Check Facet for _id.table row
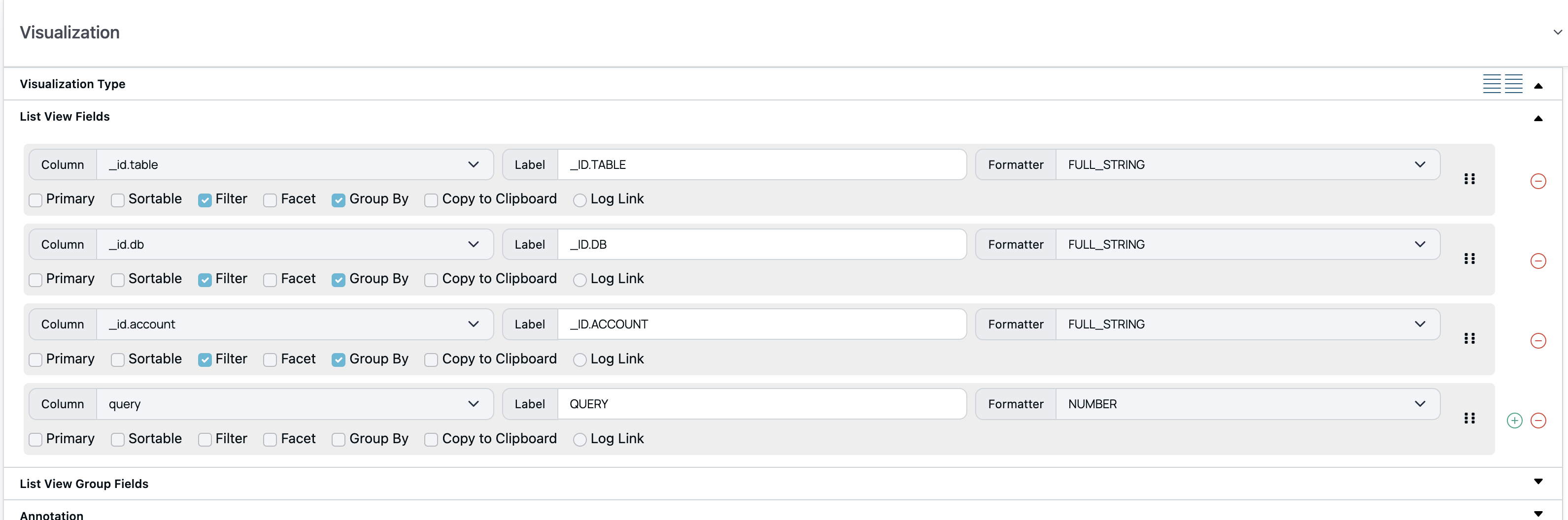The width and height of the screenshot is (1568, 520). click(x=270, y=200)
